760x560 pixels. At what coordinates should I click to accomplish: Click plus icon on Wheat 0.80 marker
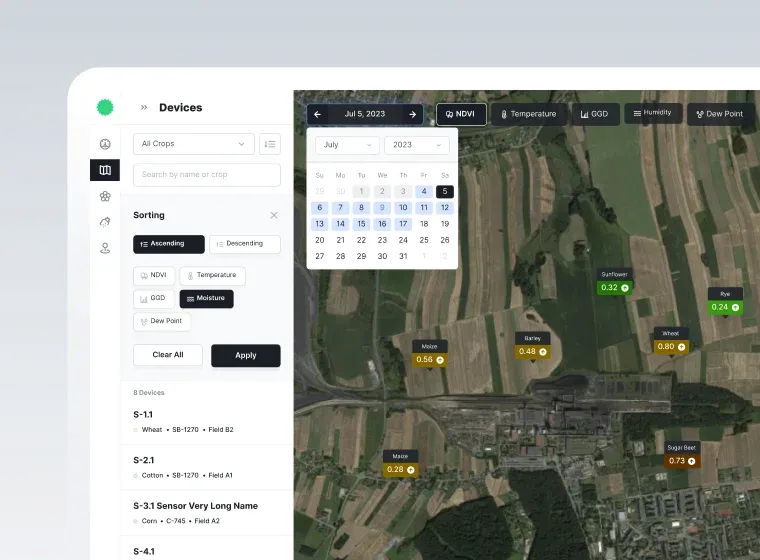[681, 347]
